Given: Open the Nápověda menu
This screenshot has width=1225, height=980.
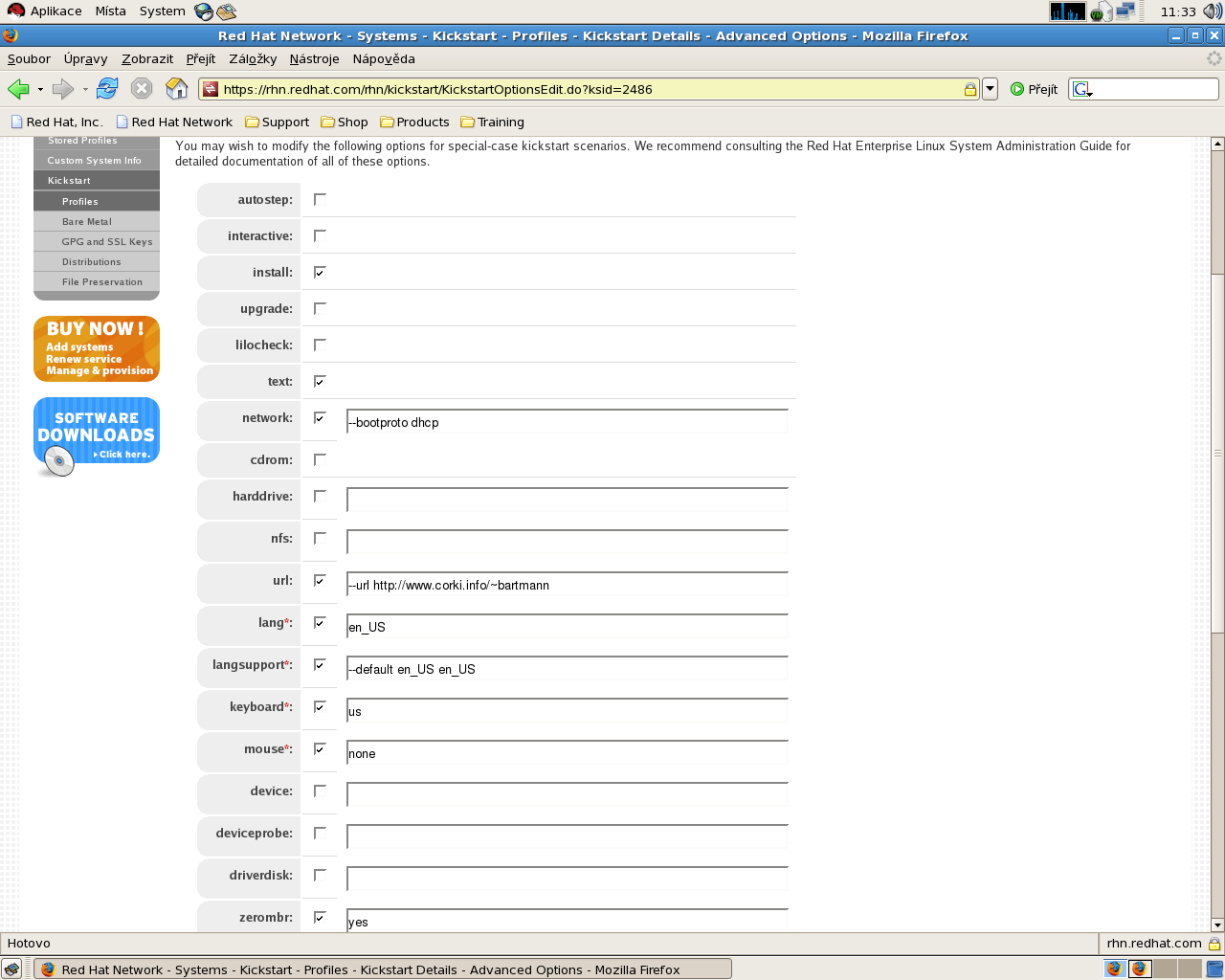Looking at the screenshot, I should [384, 58].
